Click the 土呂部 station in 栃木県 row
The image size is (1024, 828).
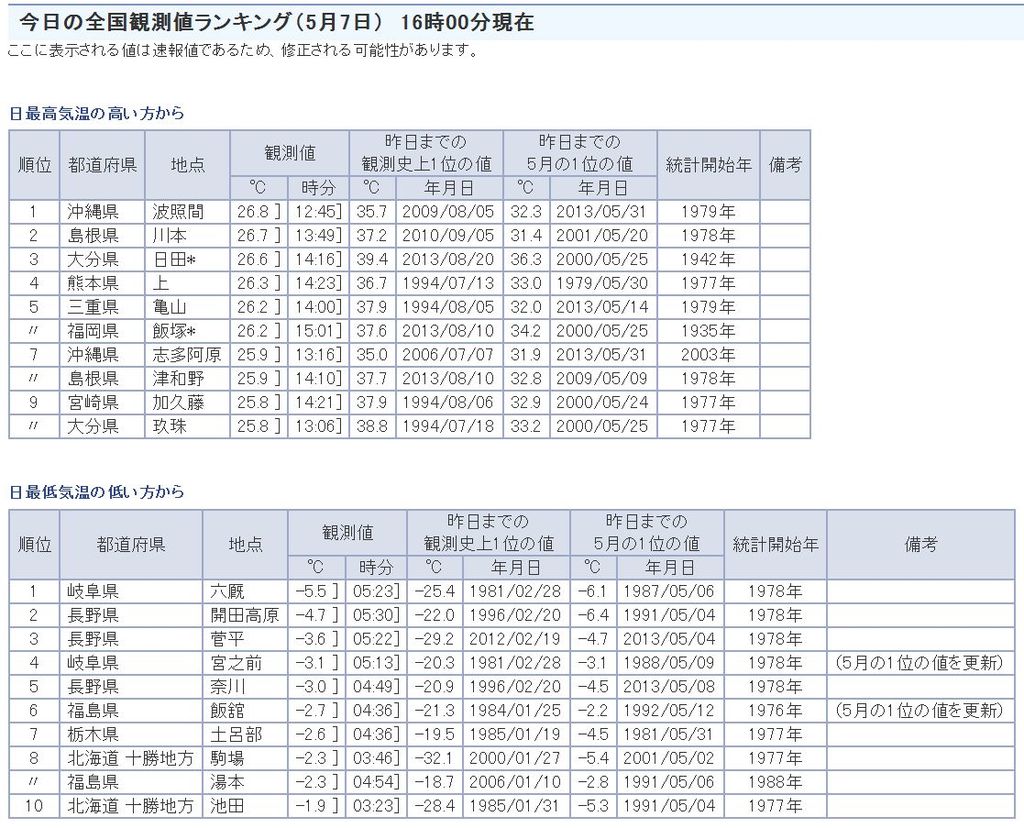(235, 735)
